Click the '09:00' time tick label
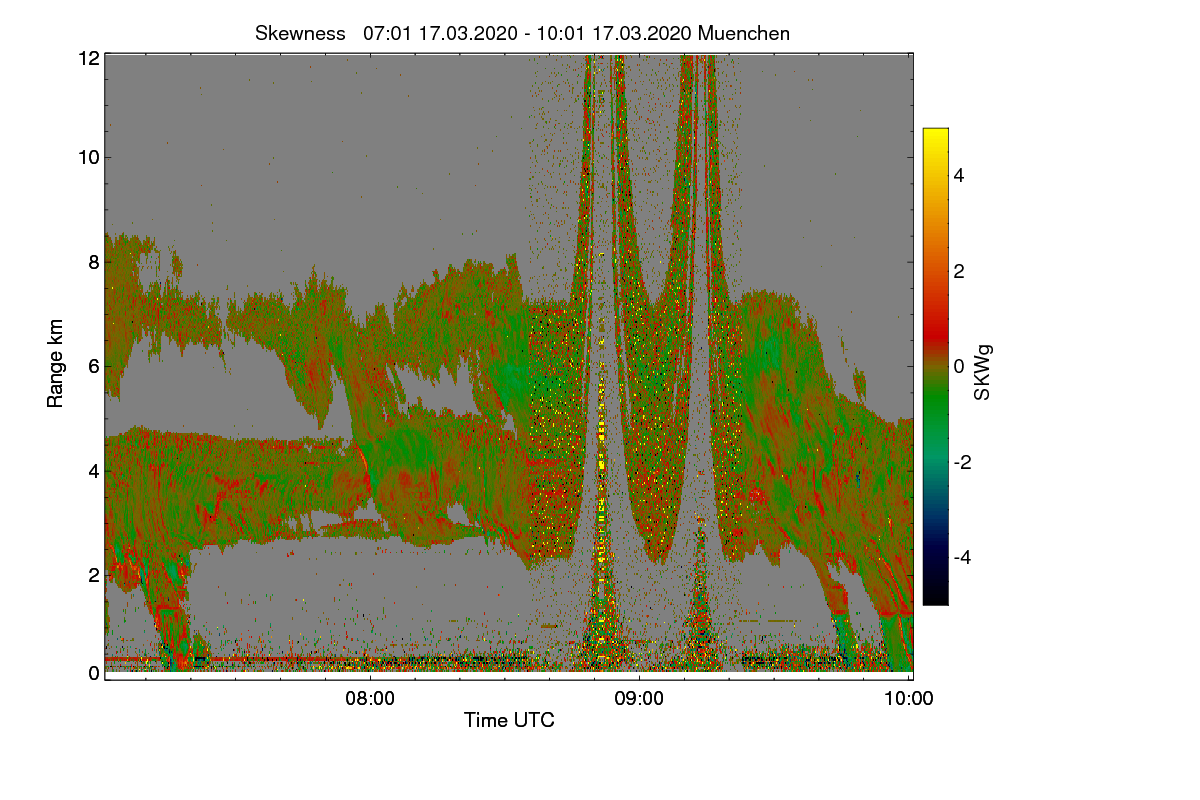This screenshot has width=1200, height=800. pyautogui.click(x=639, y=699)
